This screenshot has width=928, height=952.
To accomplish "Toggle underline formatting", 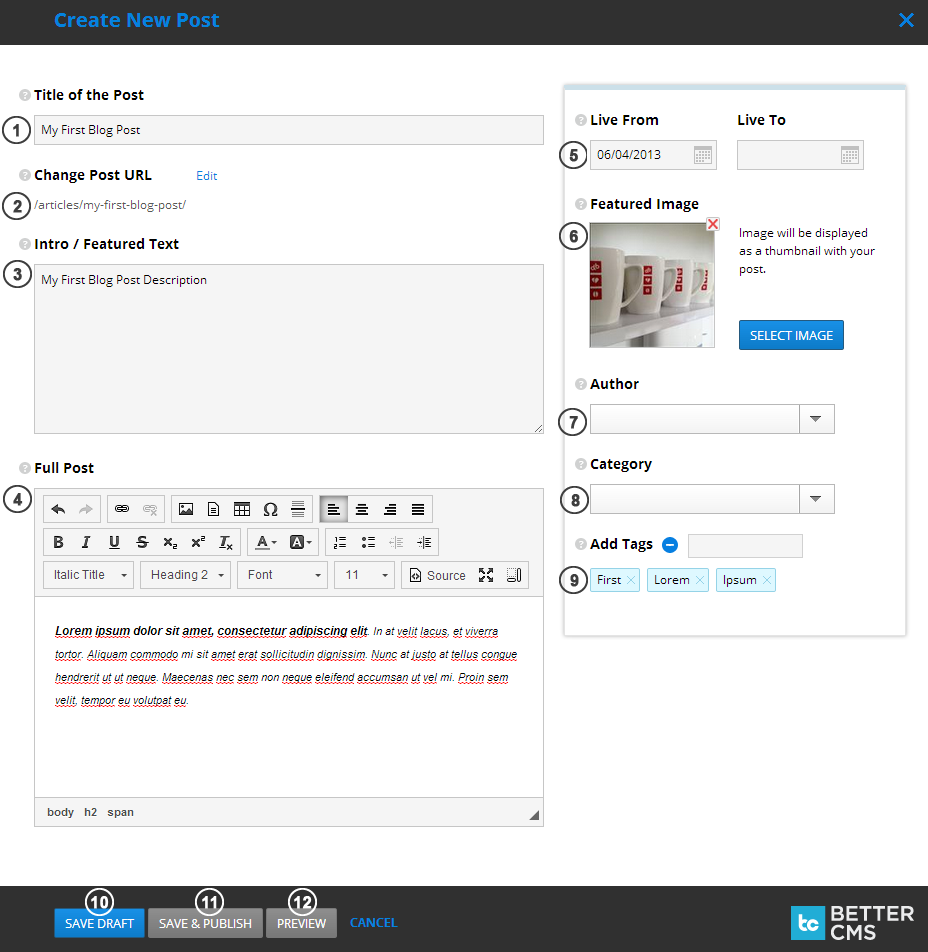I will pos(114,541).
